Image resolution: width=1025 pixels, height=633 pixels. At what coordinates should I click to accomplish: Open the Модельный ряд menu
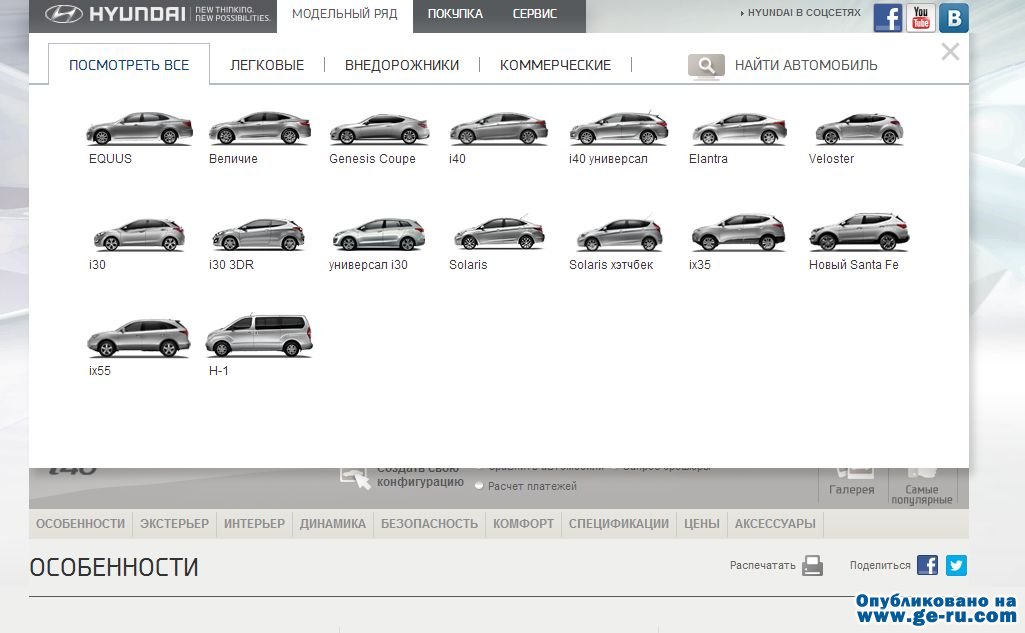click(344, 14)
